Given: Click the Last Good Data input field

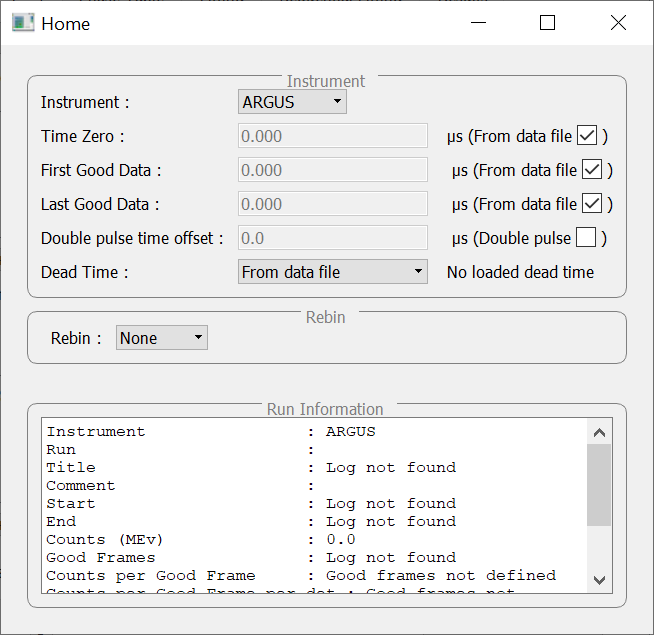Looking at the screenshot, I should coord(332,204).
